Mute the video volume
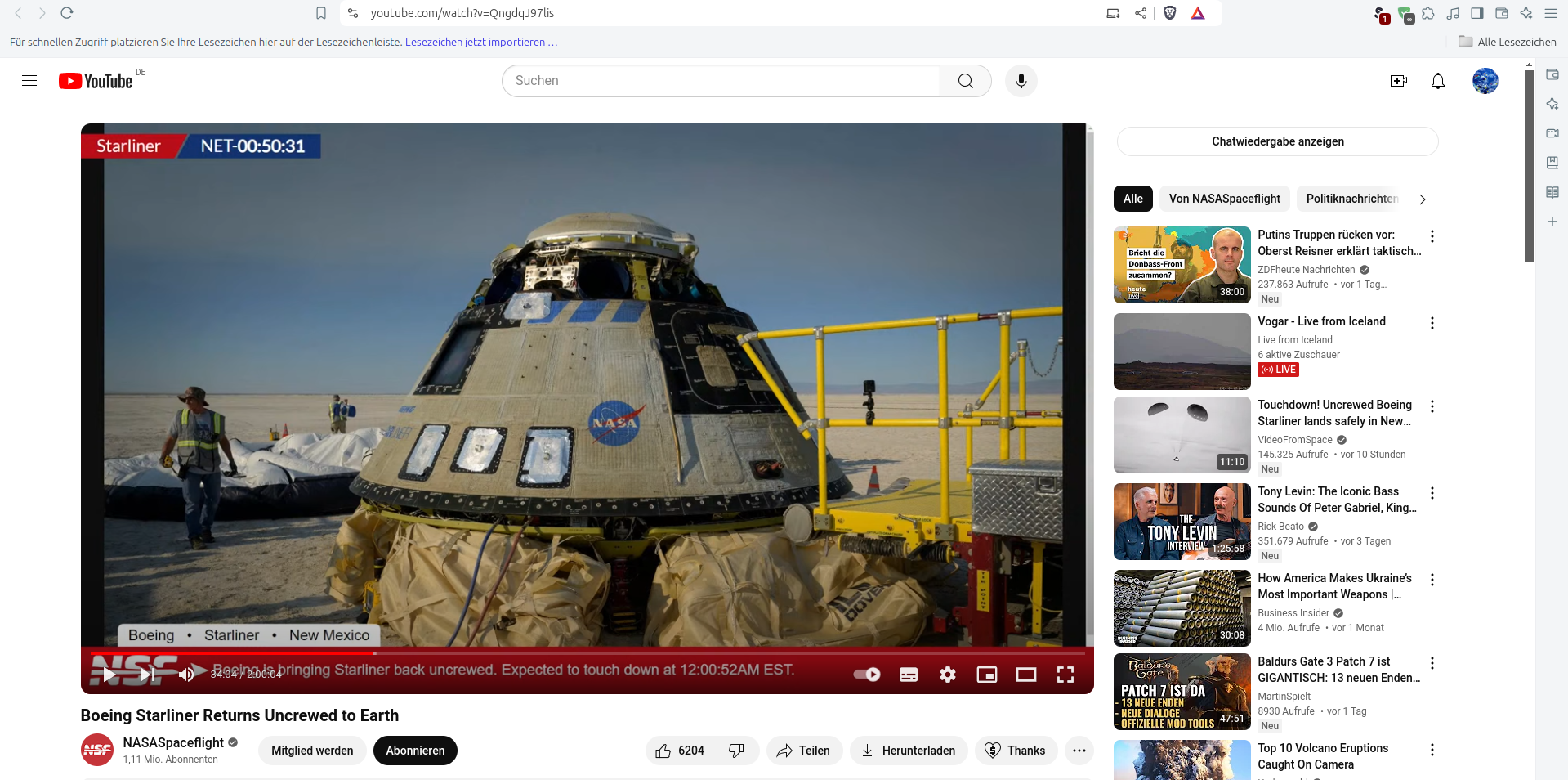 187,675
